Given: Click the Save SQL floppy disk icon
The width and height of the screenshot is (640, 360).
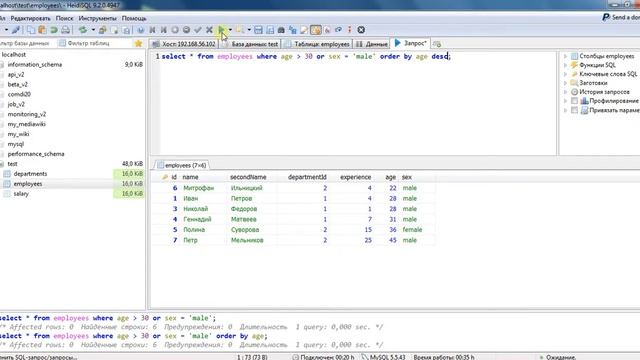Looking at the screenshot, I should pos(258,30).
